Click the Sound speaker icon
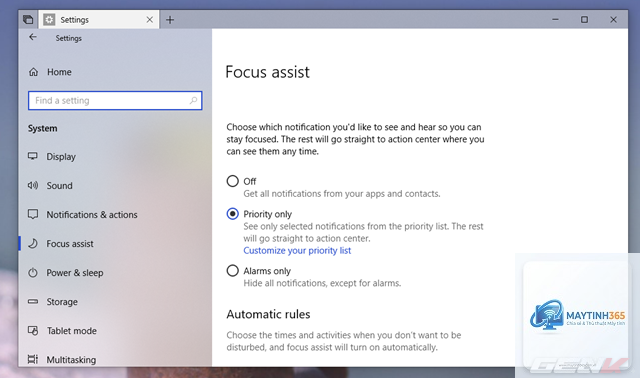The height and width of the screenshot is (378, 640). coord(33,185)
